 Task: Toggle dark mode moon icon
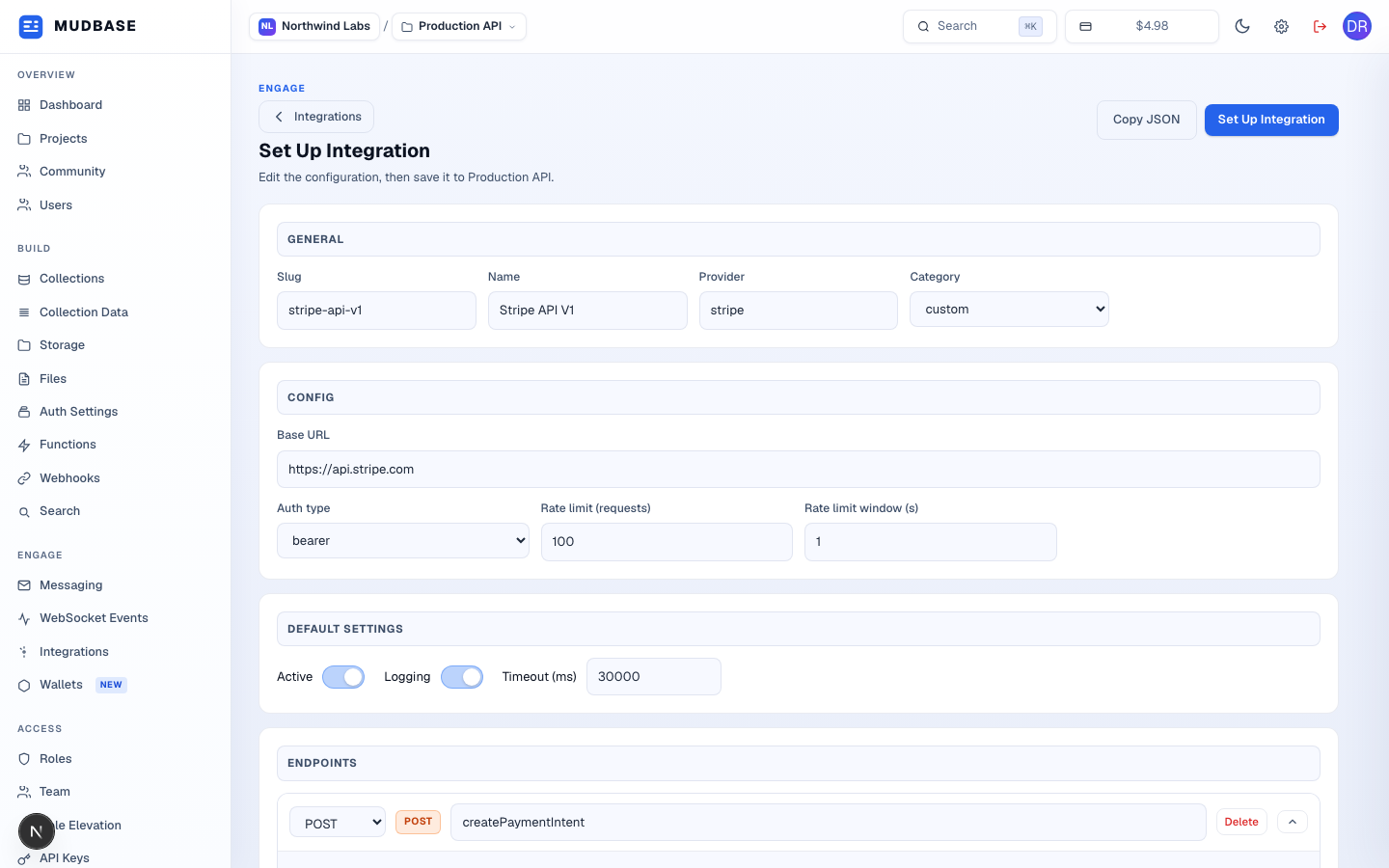point(1242,26)
